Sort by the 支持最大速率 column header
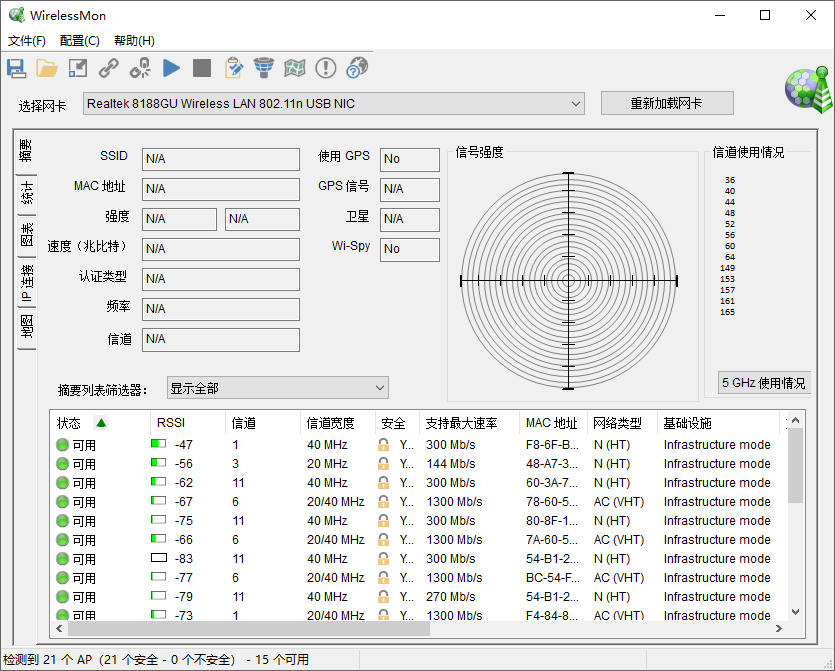Screen dimensions: 835x671 pos(470,423)
